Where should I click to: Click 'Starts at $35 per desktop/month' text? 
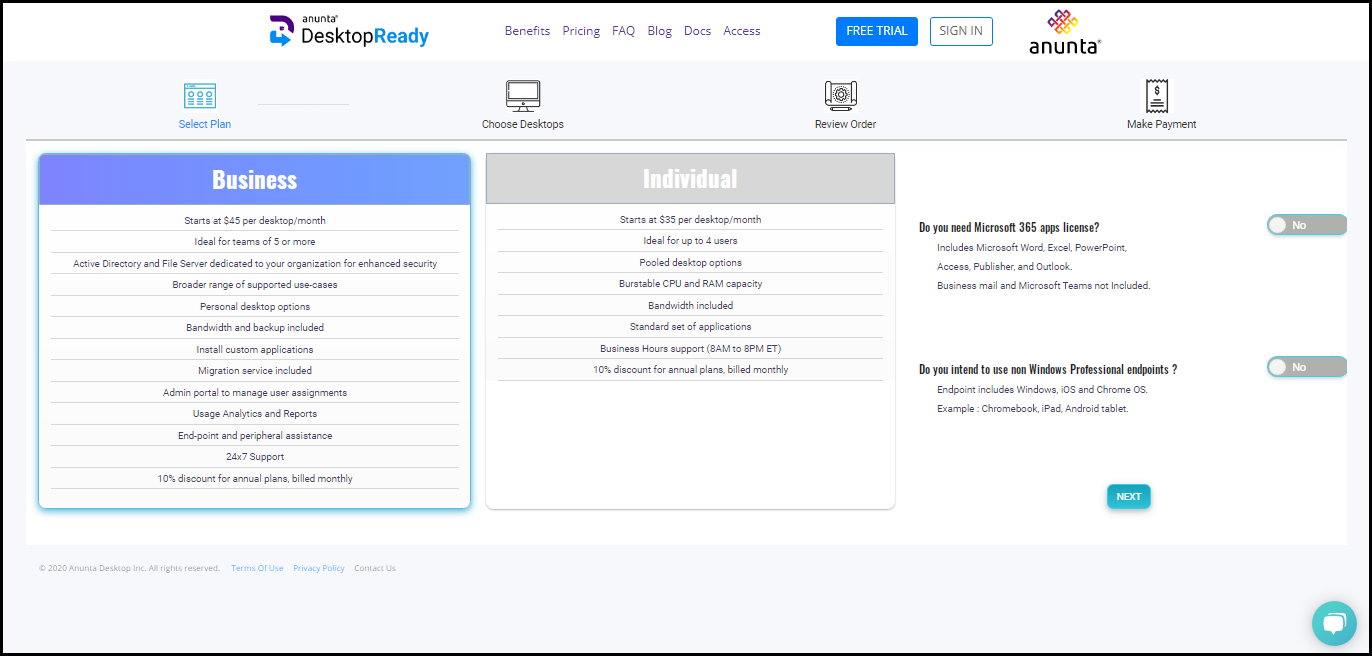pos(690,220)
